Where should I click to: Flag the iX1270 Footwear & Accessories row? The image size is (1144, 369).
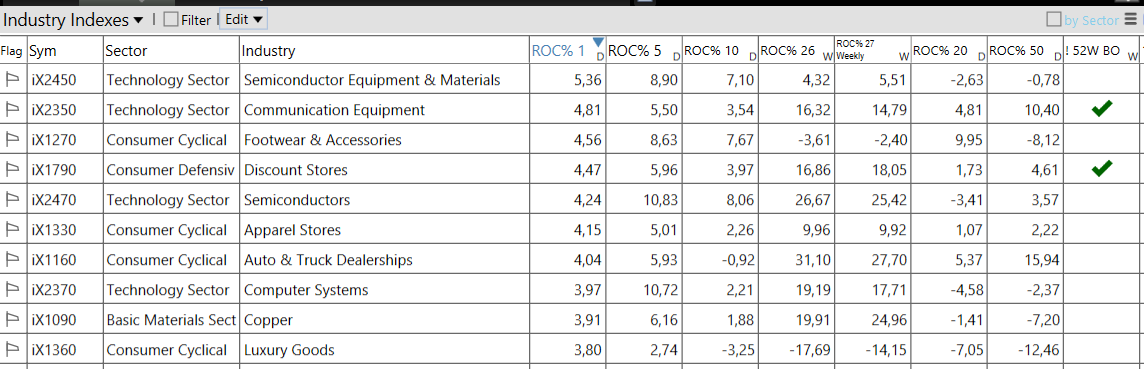(x=12, y=139)
